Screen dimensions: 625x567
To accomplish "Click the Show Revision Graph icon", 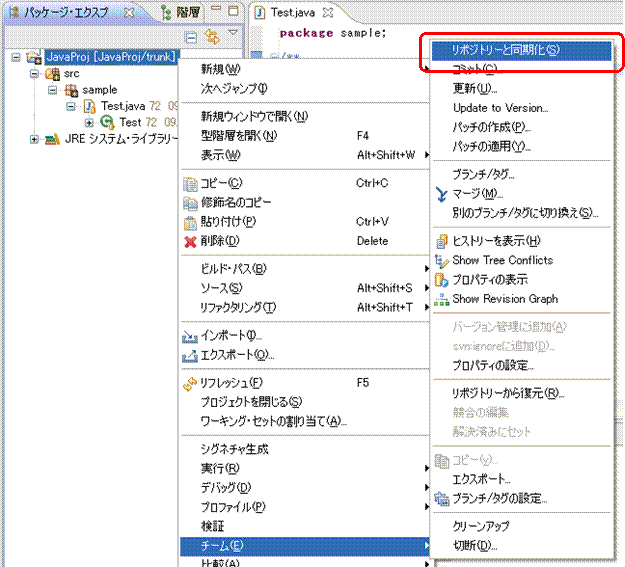I will click(442, 299).
